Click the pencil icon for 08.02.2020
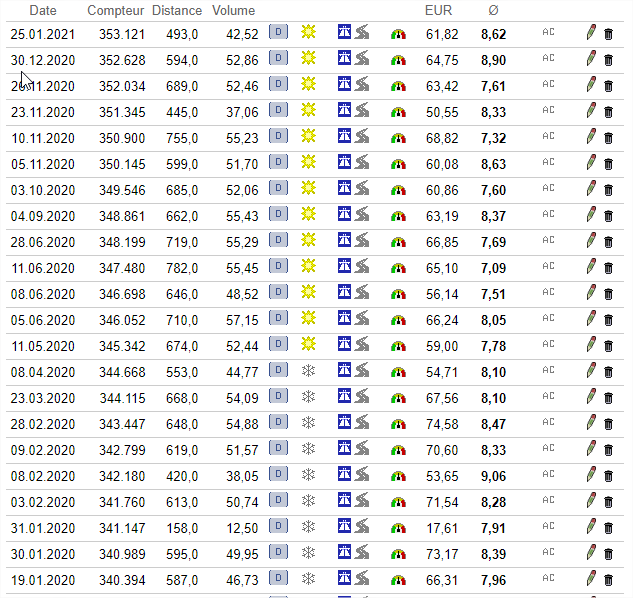This screenshot has width=633, height=598. pos(591,475)
